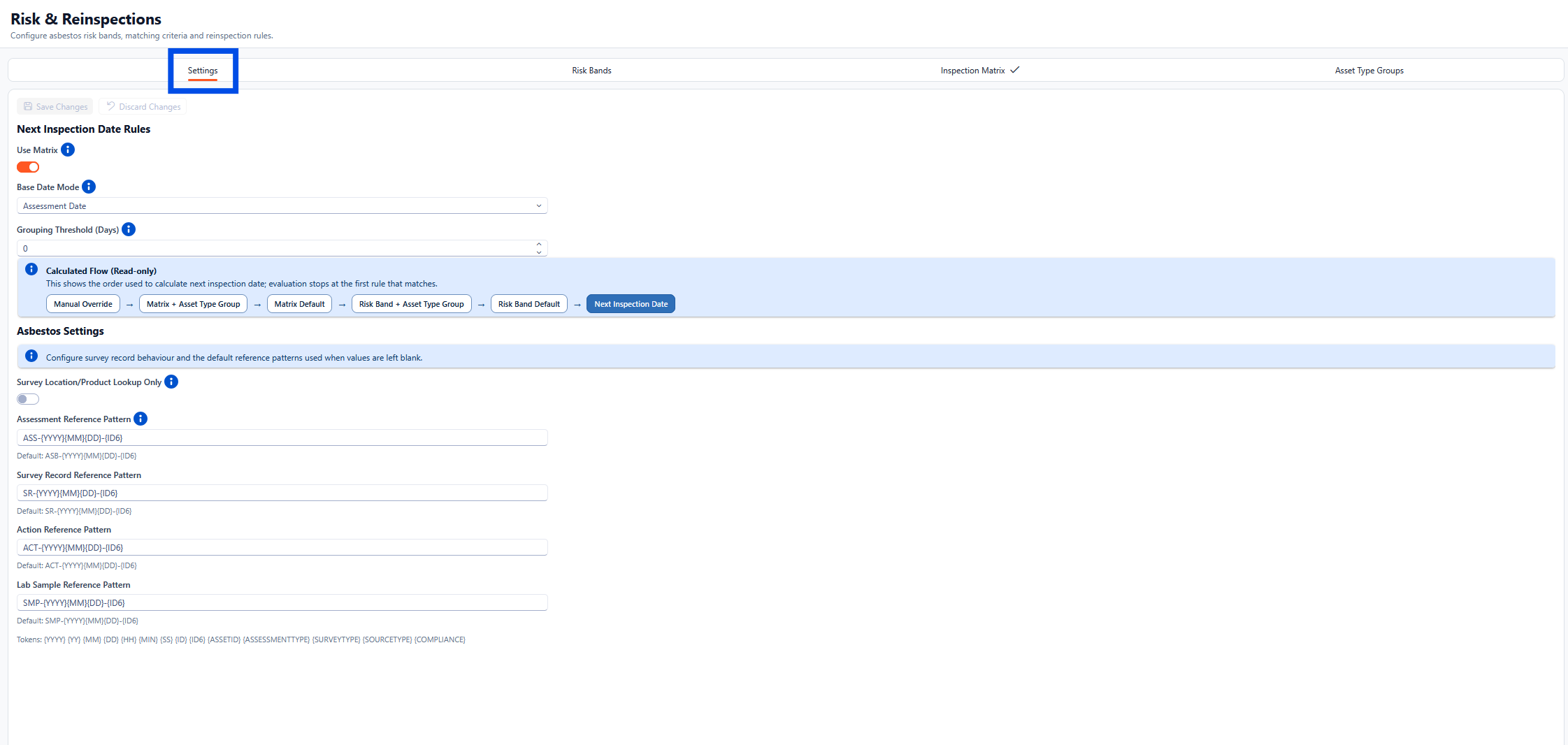Click the Next Inspection Date flow chip
The image size is (1568, 745).
coord(631,304)
